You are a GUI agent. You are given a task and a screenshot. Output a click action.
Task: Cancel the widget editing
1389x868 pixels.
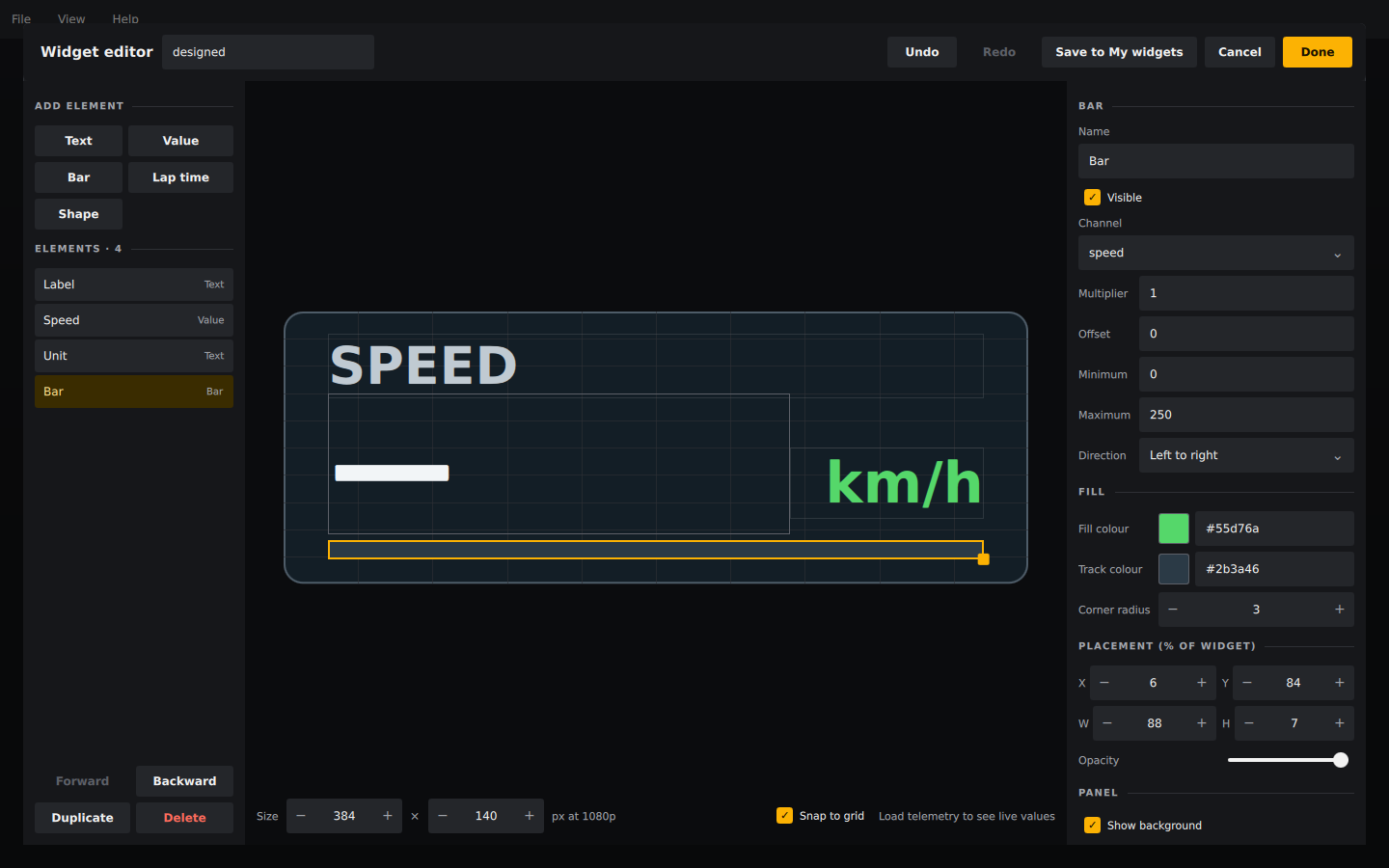coord(1239,52)
